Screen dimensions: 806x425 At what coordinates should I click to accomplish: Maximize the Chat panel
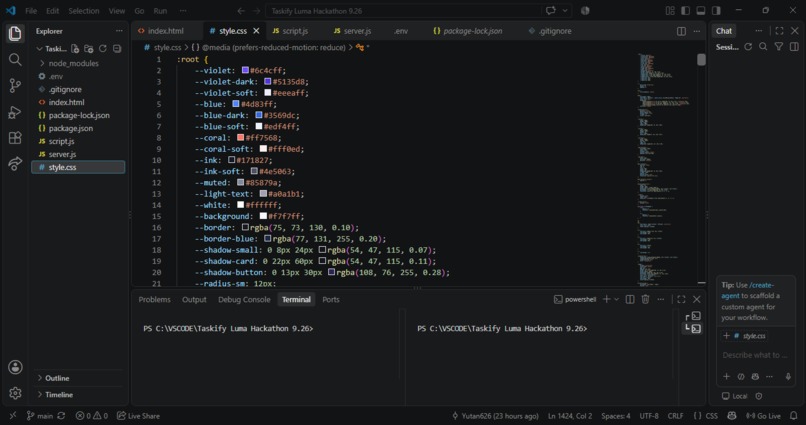(779, 31)
